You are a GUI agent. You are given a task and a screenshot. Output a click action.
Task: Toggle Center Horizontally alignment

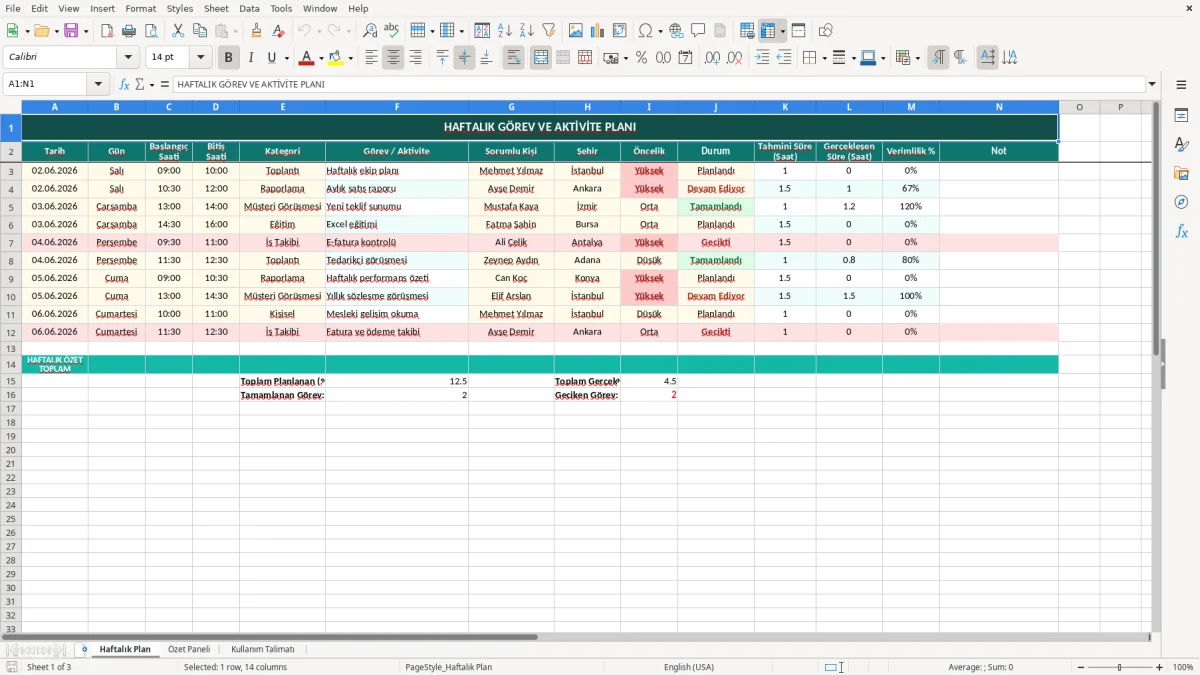393,58
